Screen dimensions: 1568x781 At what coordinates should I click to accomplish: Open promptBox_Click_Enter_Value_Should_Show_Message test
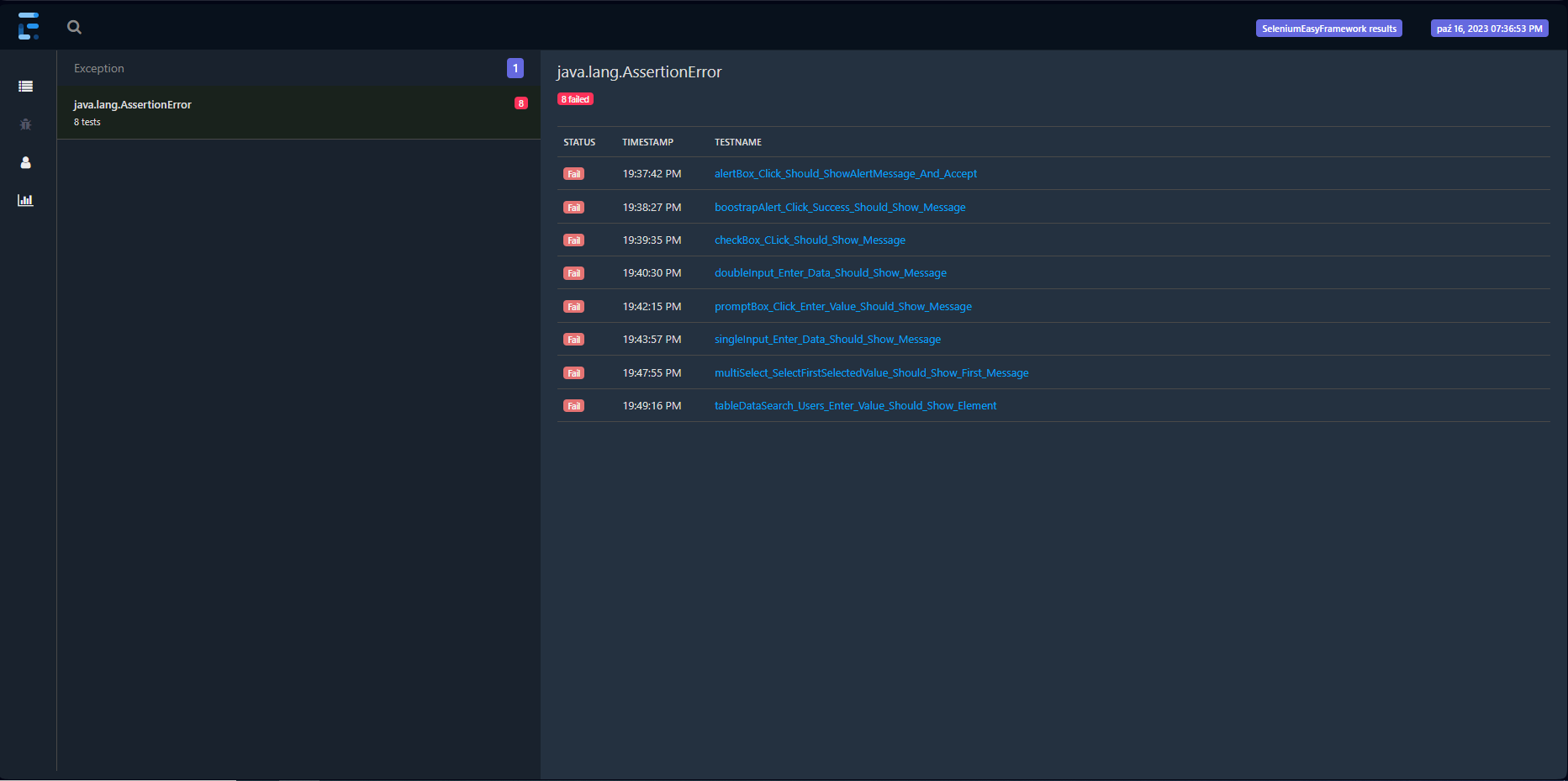click(843, 307)
